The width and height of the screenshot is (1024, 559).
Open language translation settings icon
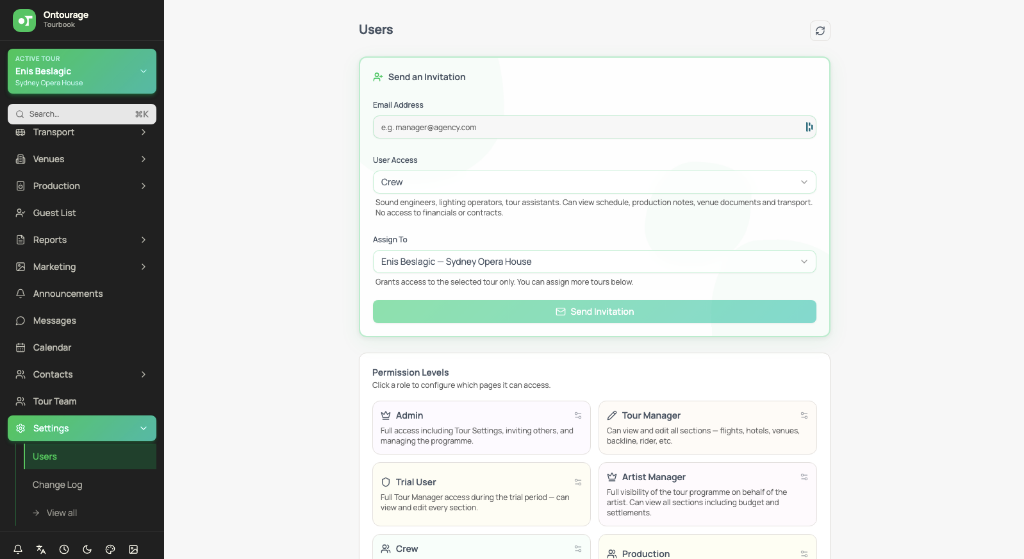click(x=41, y=550)
